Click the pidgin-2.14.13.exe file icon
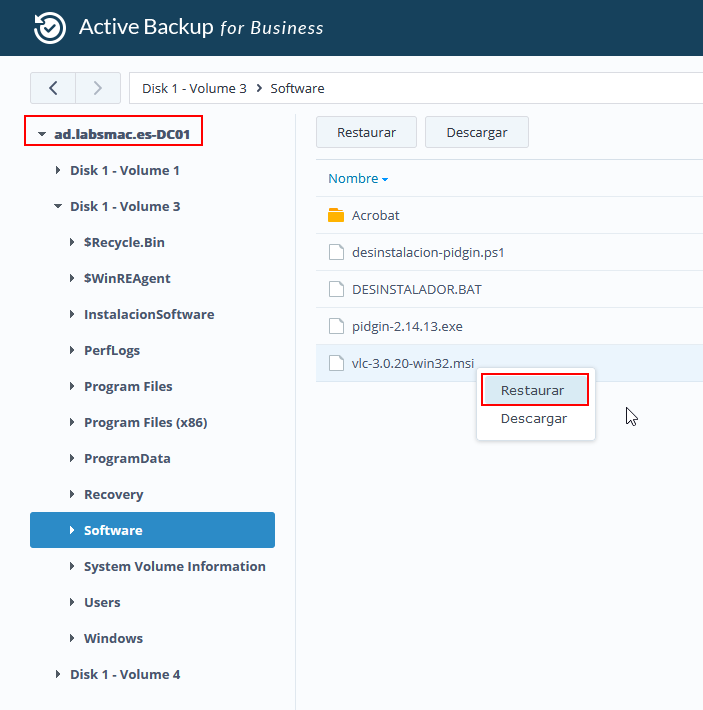703x710 pixels. pyautogui.click(x=336, y=327)
